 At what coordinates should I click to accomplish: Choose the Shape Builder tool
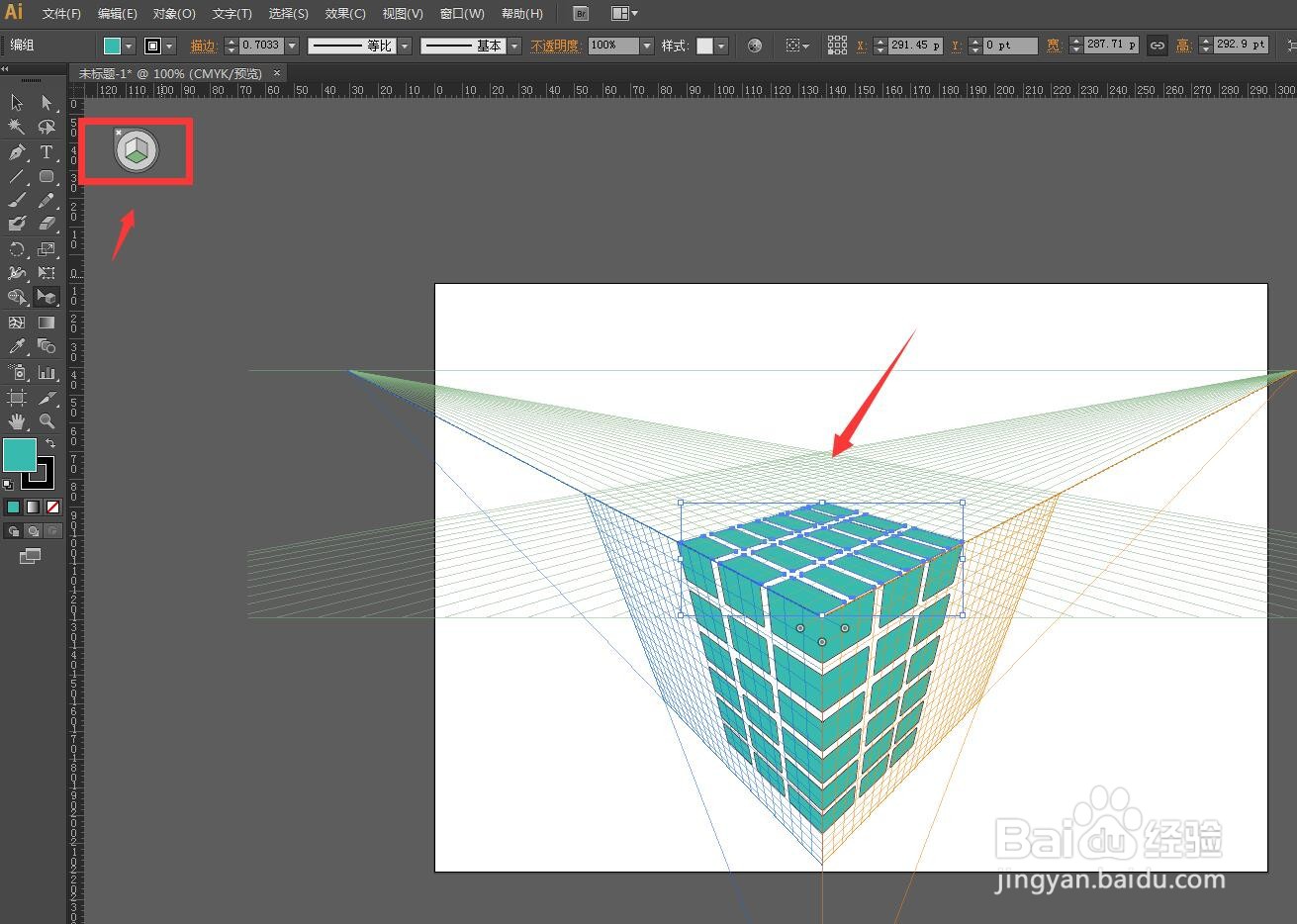tap(17, 297)
